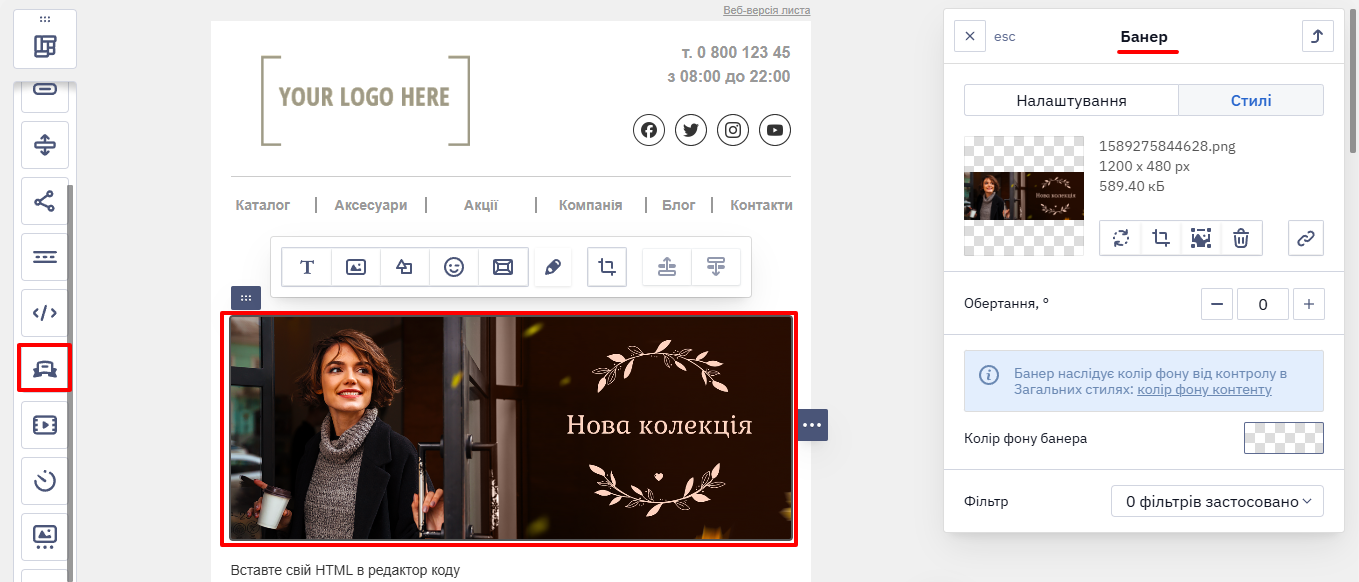
Task: Open Twitter icon in email header
Action: [691, 130]
